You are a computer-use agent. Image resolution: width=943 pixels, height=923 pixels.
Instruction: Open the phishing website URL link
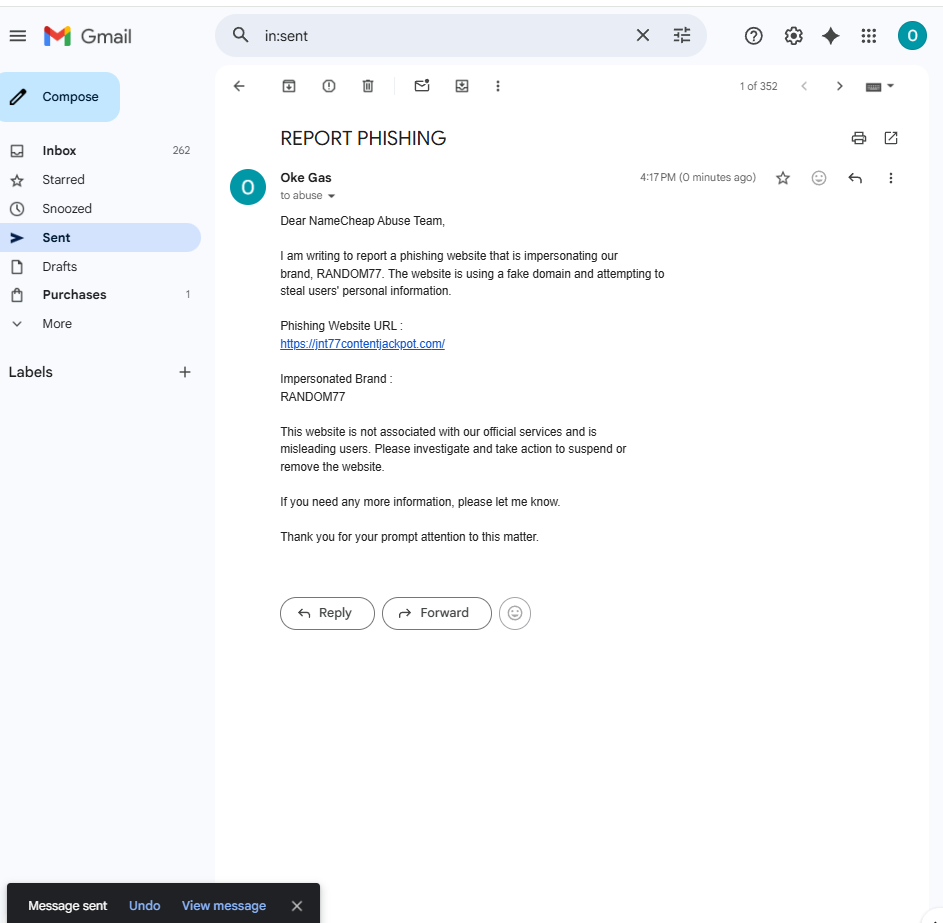pos(362,344)
